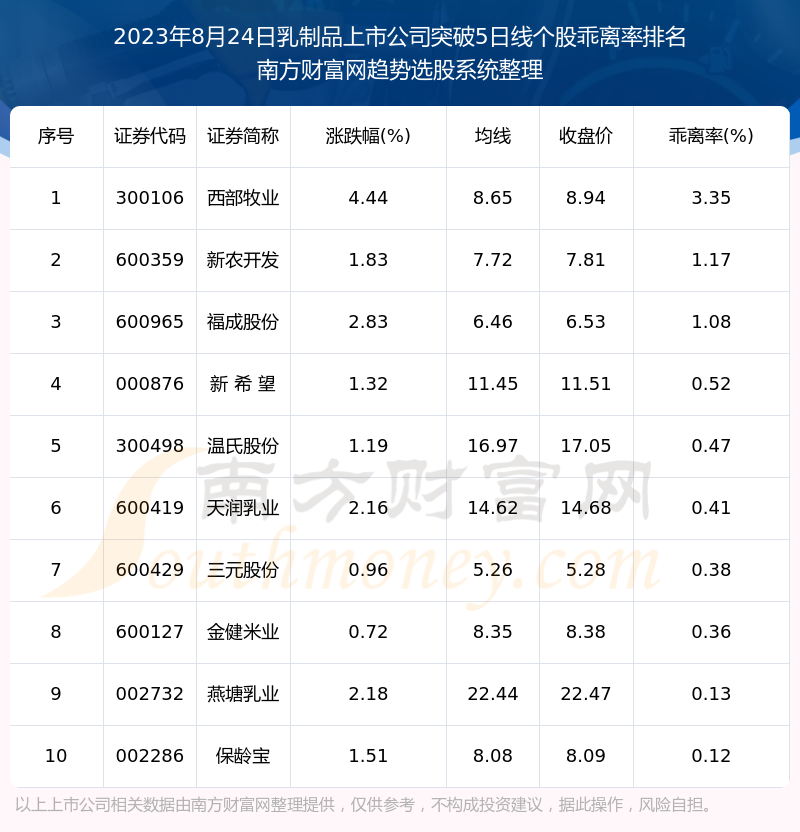Select stock code 600429
The image size is (800, 832).
click(150, 570)
